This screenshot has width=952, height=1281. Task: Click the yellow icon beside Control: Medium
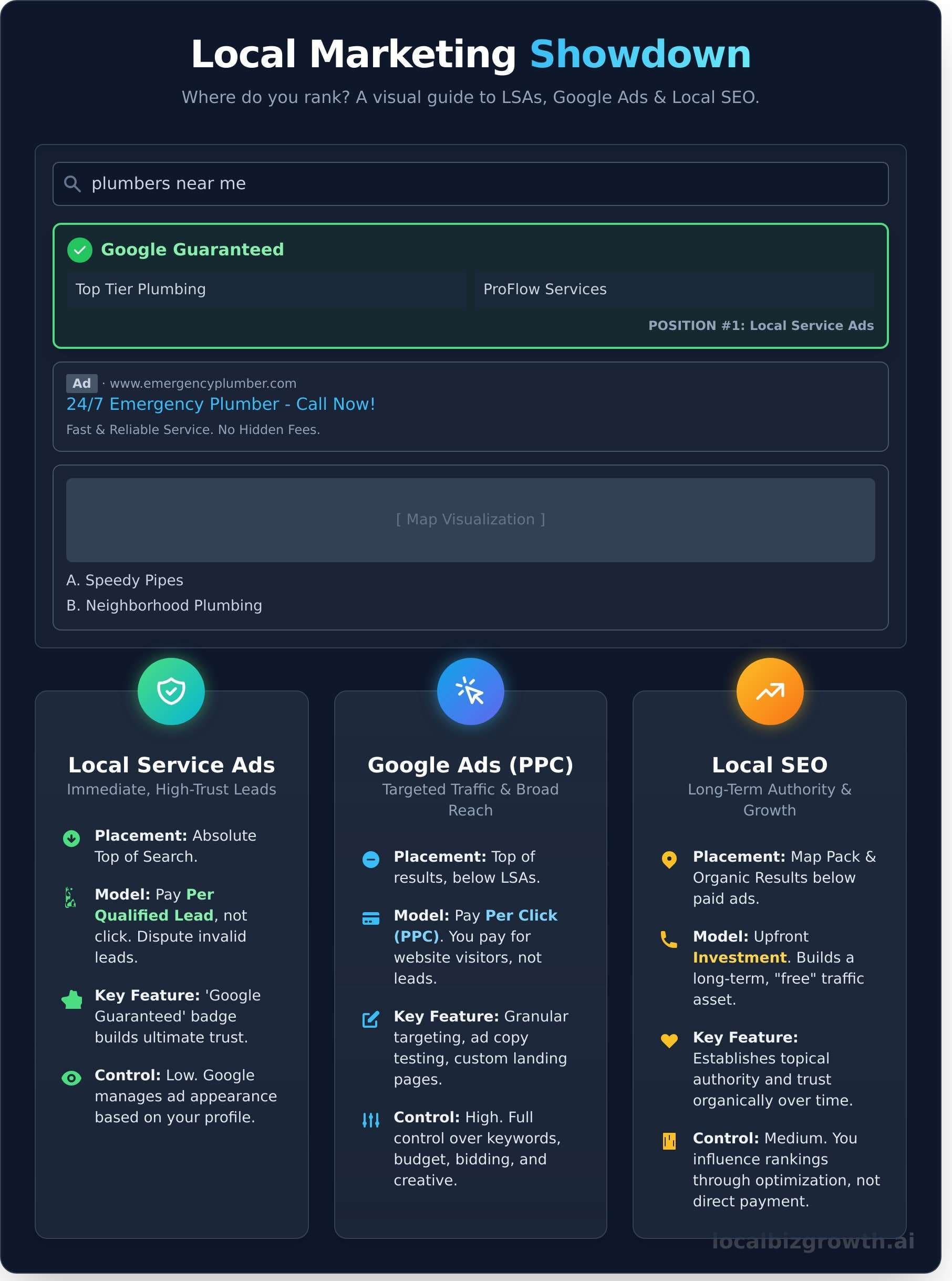pos(669,1141)
